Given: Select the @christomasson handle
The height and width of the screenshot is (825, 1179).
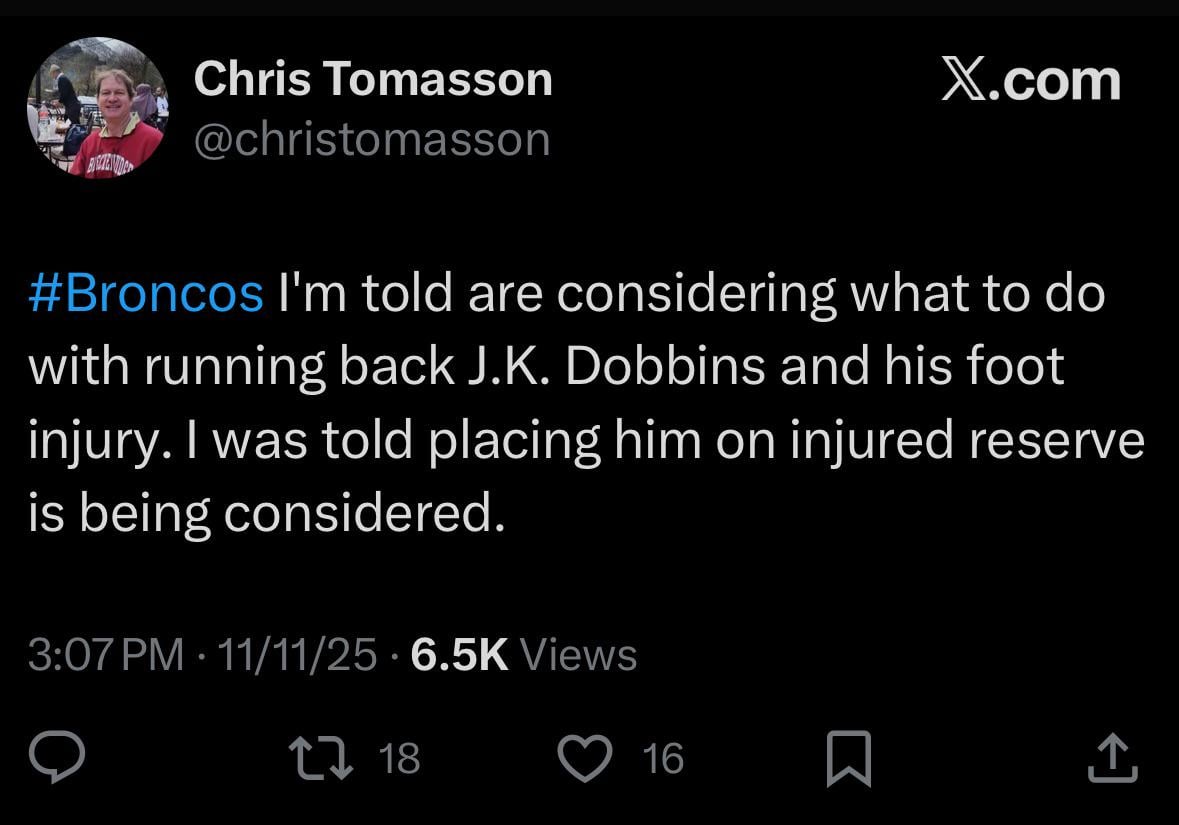Looking at the screenshot, I should point(371,138).
